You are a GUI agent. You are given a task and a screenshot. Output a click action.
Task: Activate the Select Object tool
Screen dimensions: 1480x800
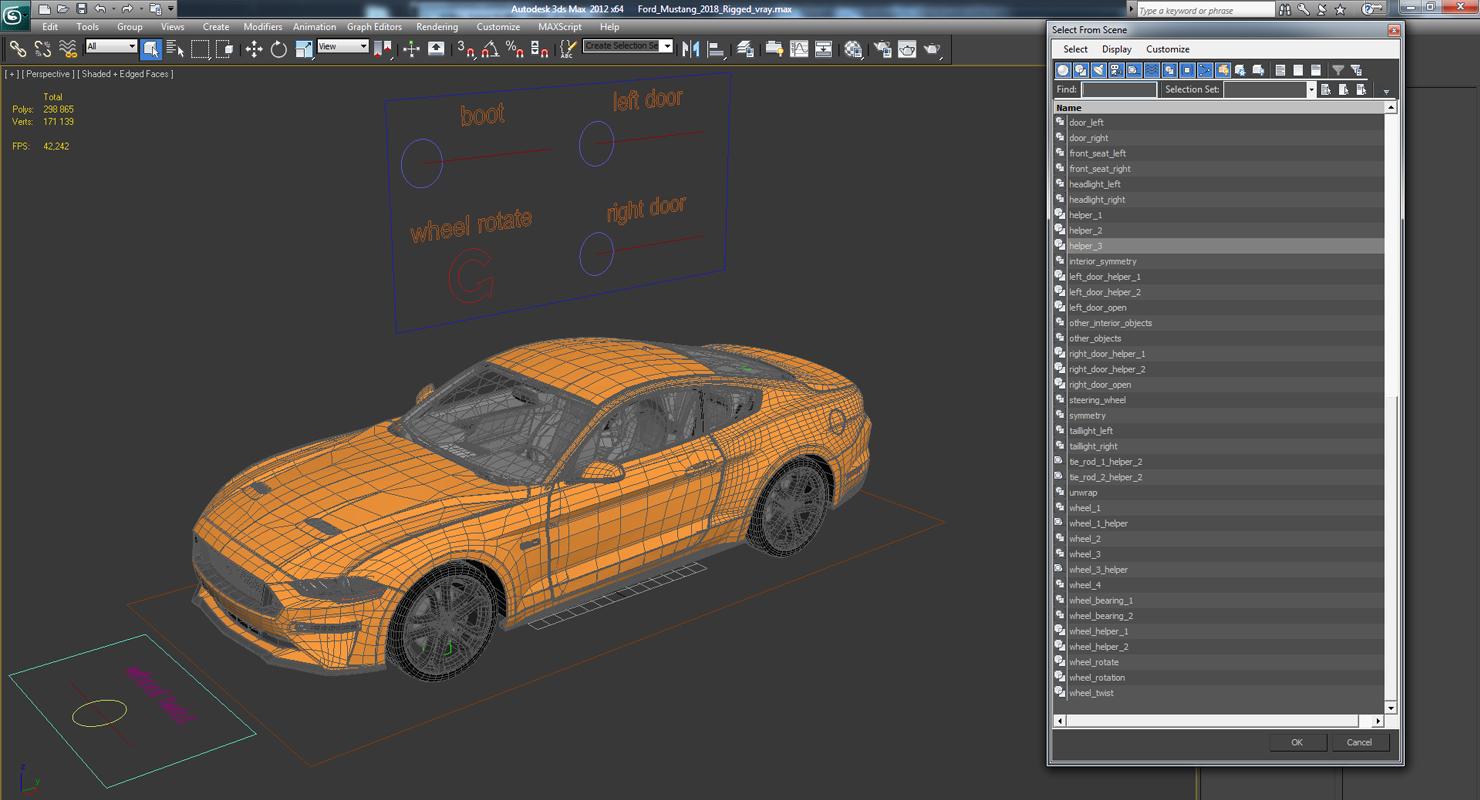(x=151, y=49)
